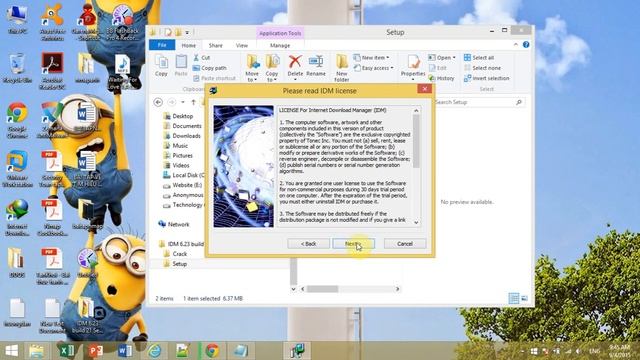Select the Crack folder in navigation pane
The width and height of the screenshot is (640, 360).
click(175, 254)
